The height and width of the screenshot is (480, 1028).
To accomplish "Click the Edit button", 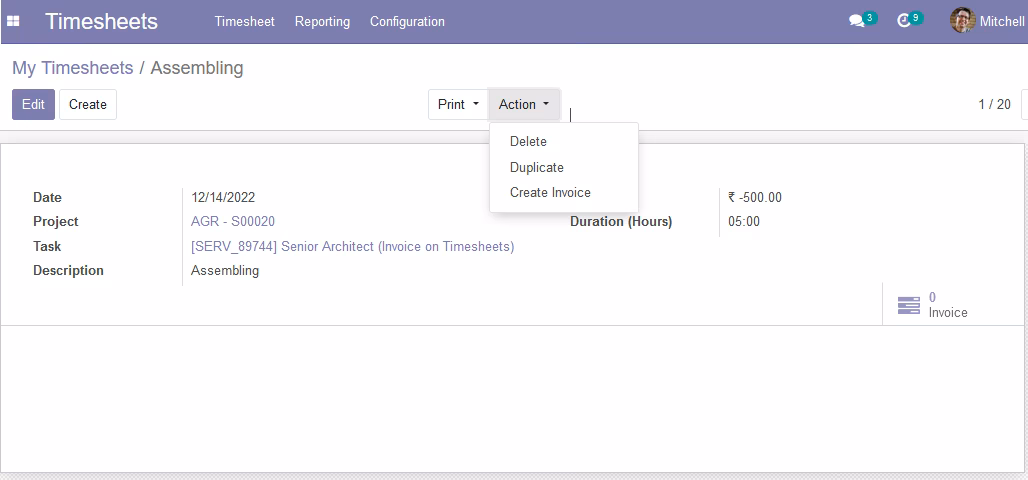I will tap(33, 104).
